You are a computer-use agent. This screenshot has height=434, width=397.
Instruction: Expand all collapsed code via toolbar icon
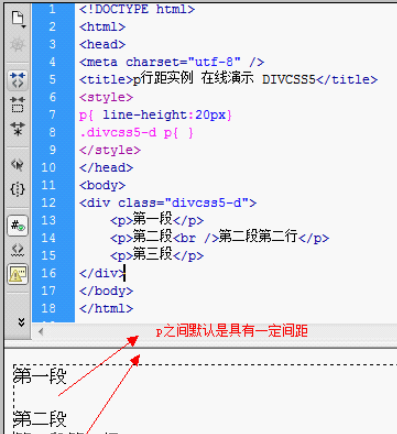coord(18,128)
